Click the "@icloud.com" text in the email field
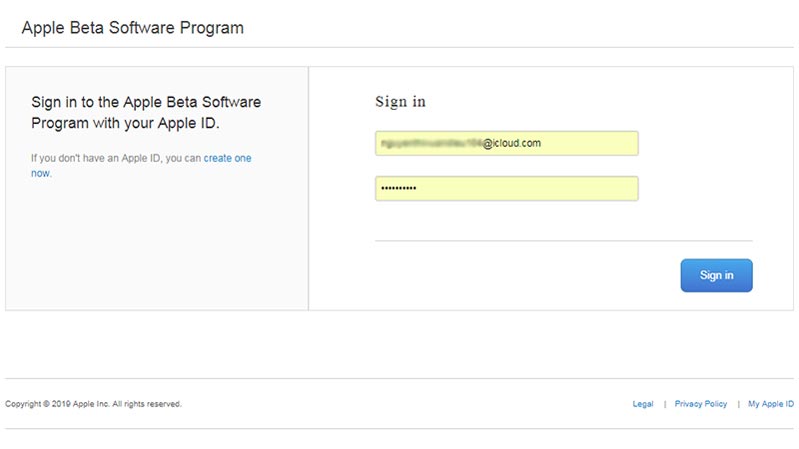The image size is (799, 449). (512, 144)
